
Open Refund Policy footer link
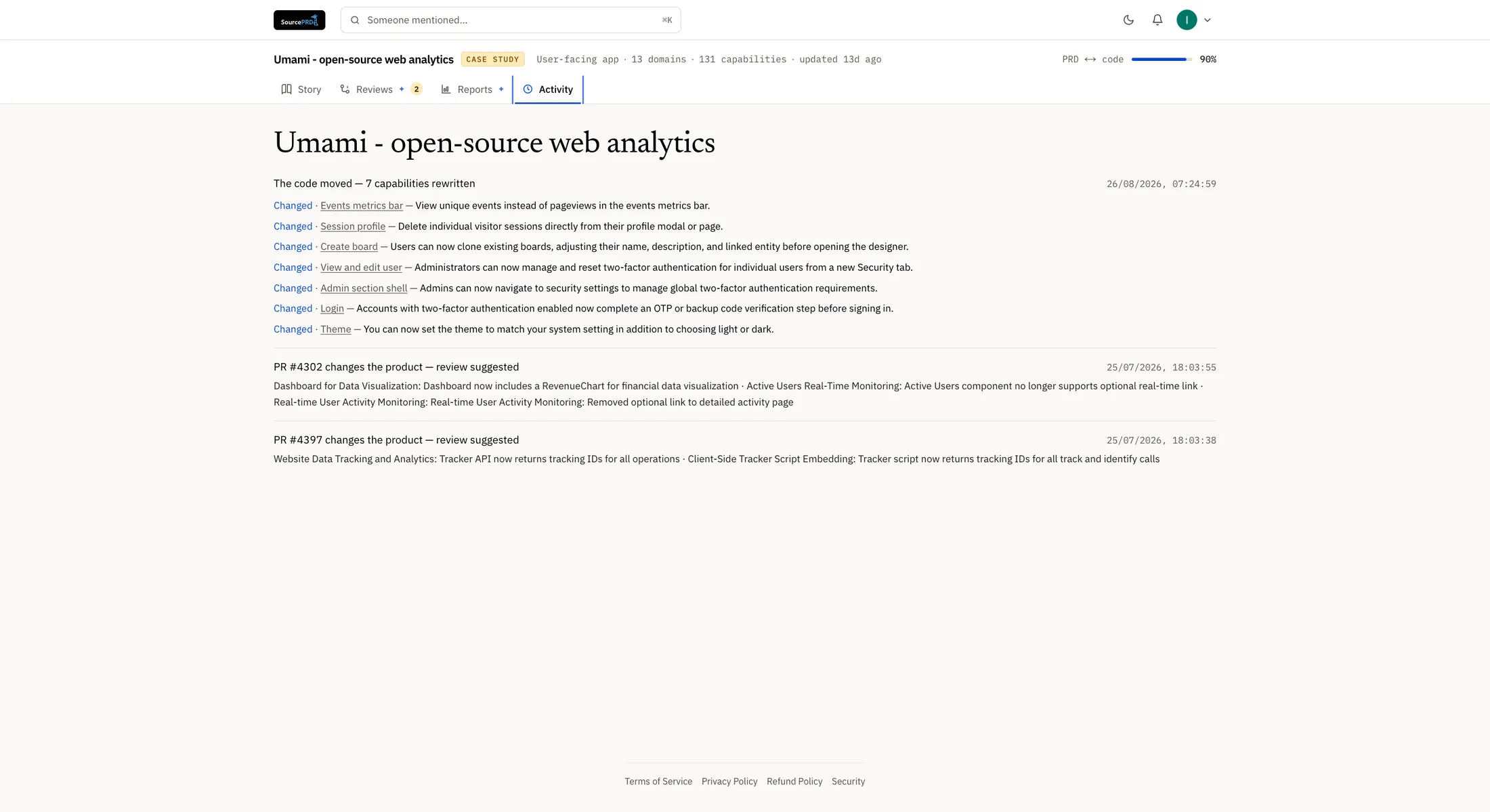794,782
